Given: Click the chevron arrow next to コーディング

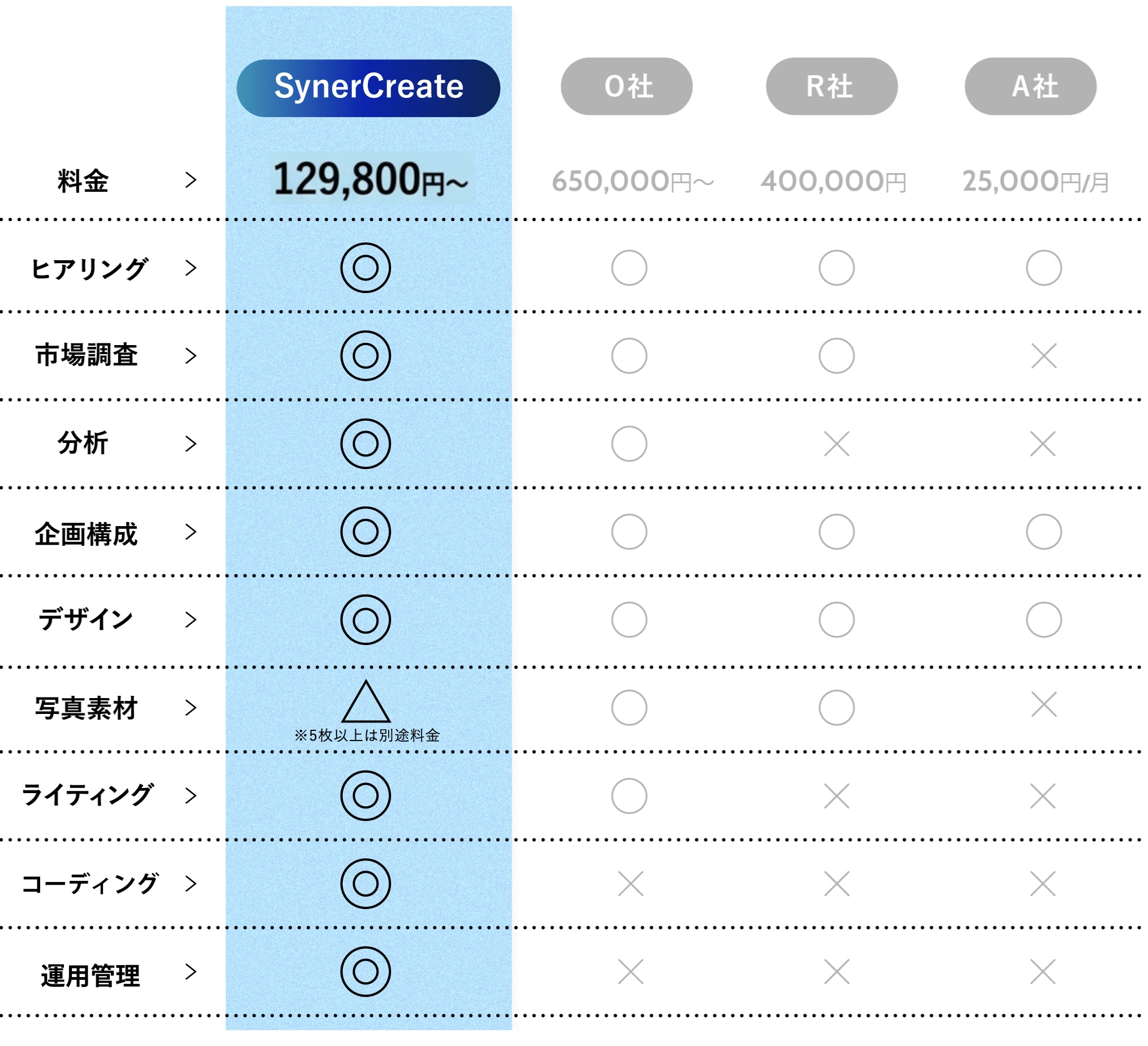Looking at the screenshot, I should (x=191, y=884).
